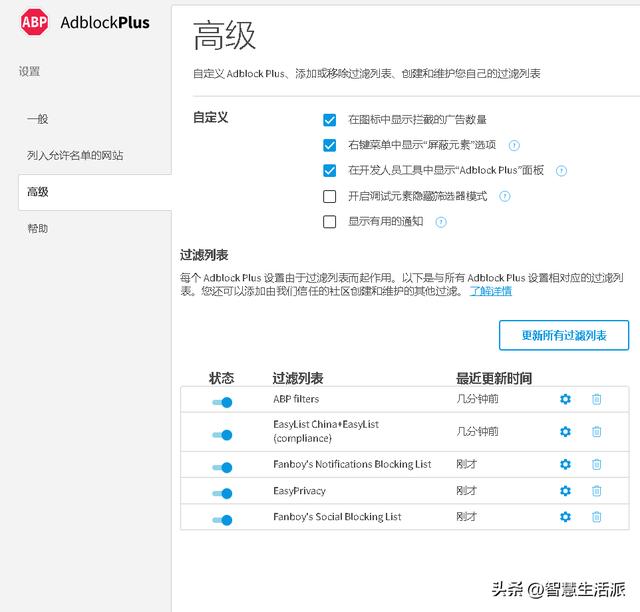
Task: Delete the ABP filters list
Action: (x=597, y=399)
